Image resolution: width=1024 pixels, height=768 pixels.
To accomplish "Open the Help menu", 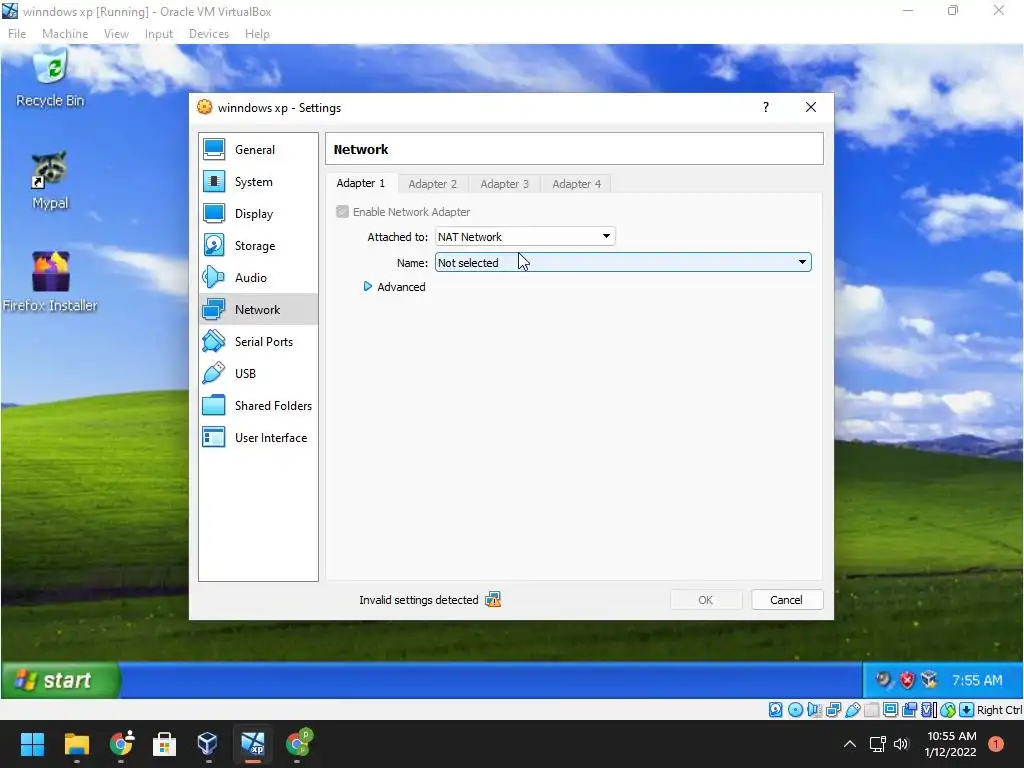I will [257, 34].
